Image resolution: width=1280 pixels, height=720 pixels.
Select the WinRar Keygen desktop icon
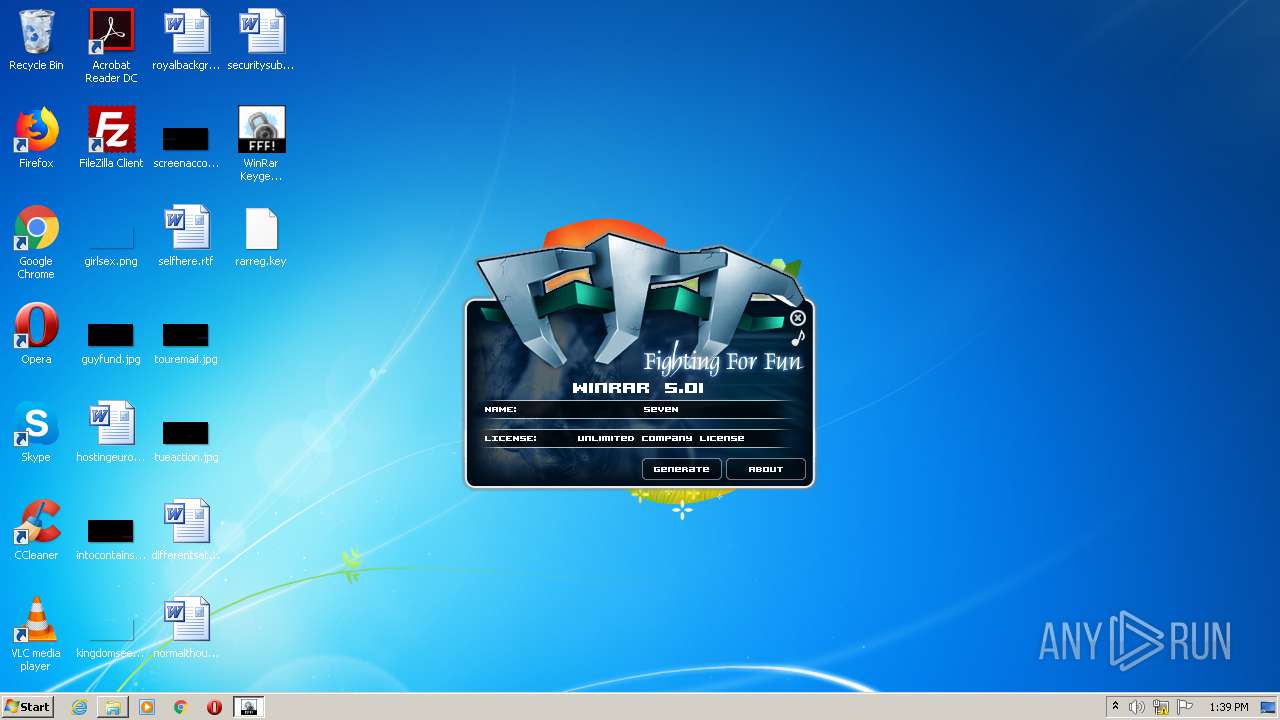click(261, 144)
